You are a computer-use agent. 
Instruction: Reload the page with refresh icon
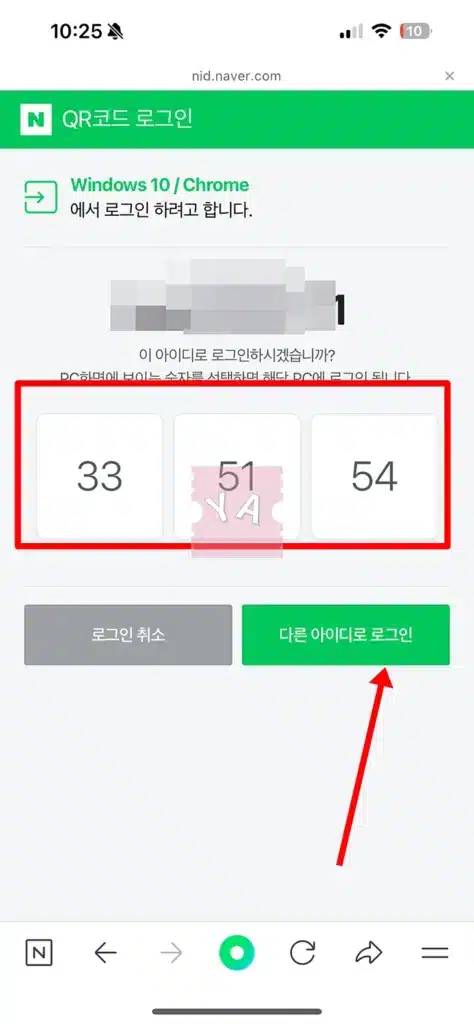point(303,953)
